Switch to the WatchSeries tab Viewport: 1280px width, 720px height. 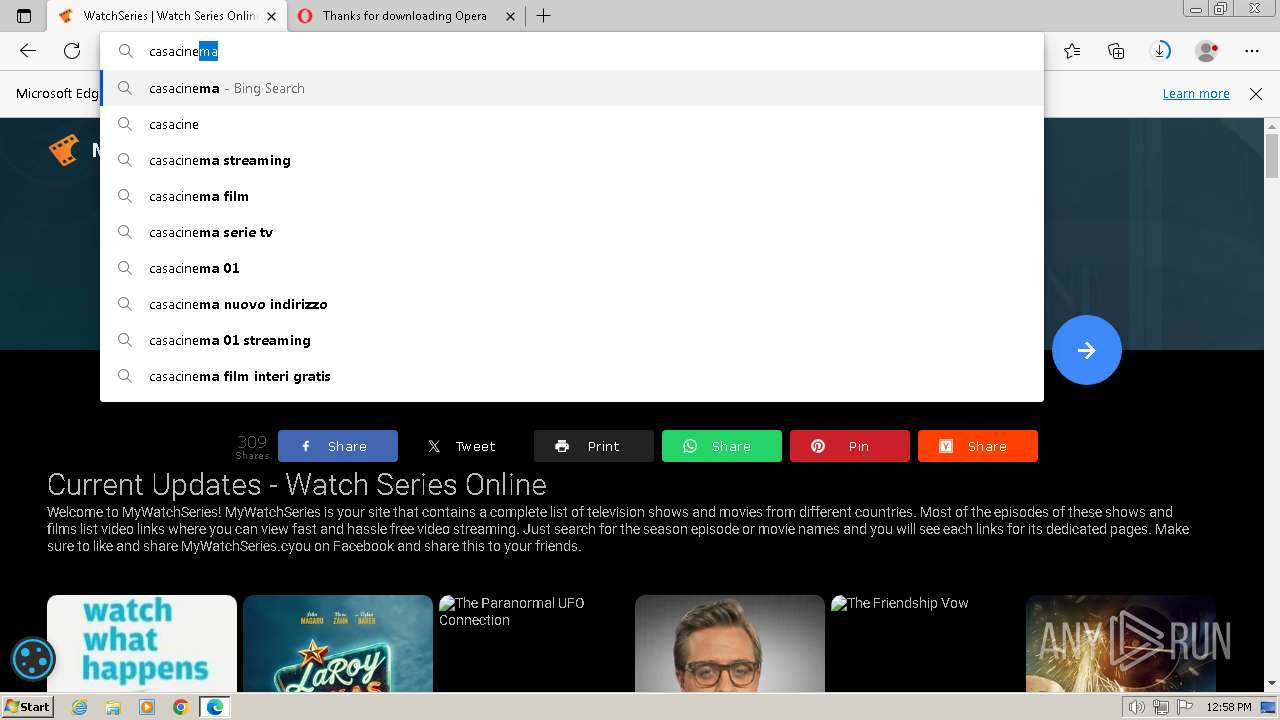[x=168, y=16]
